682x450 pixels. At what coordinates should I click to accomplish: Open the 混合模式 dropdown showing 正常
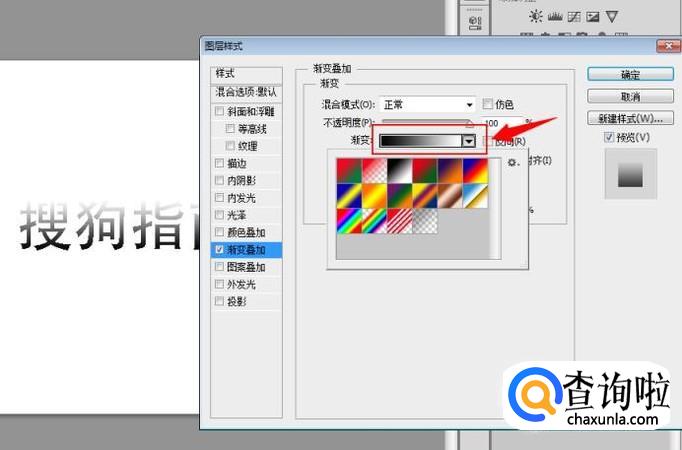coord(427,105)
